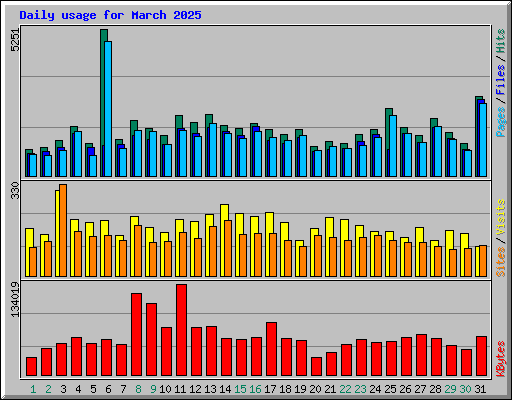Click day 17 on the x-axis
Image resolution: width=512 pixels, height=400 pixels.
tap(270, 389)
